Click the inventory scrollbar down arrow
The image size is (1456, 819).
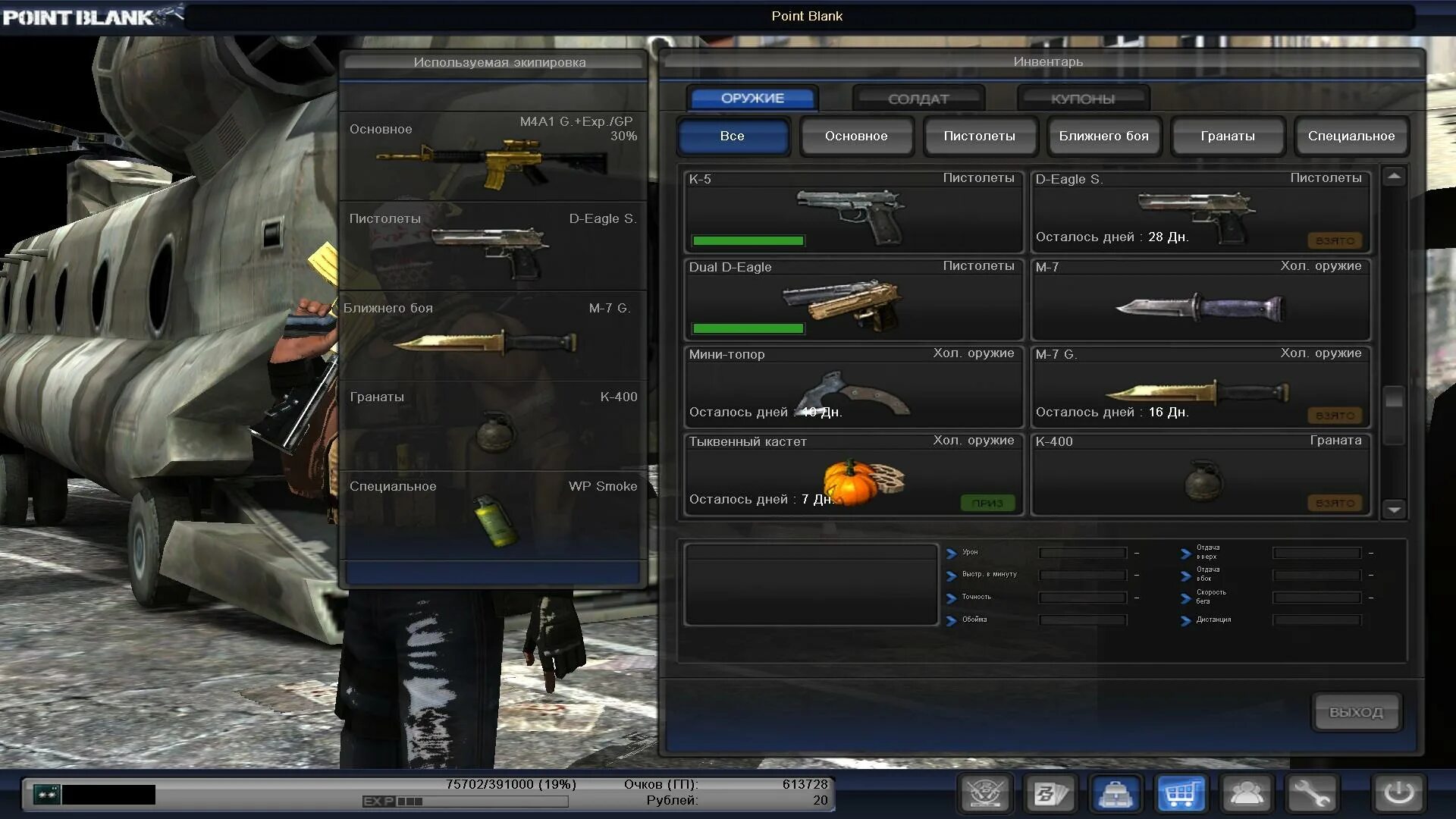1394,510
